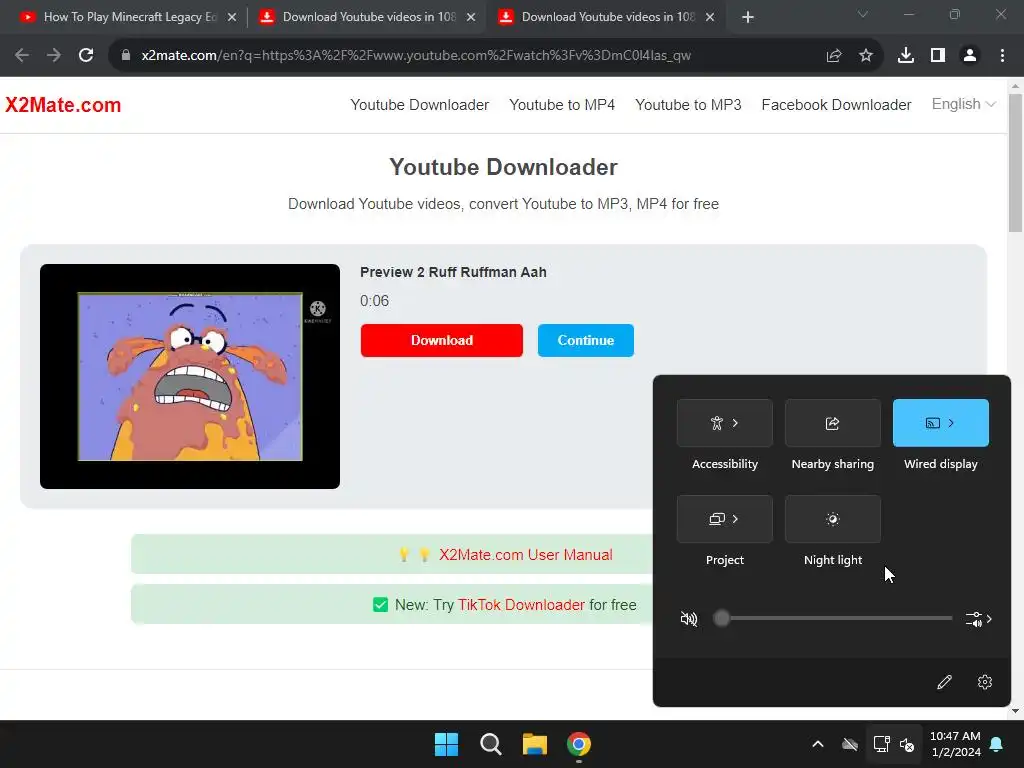Screen dimensions: 1024x768
Task: Open Chrome three-dot menu
Action: click(x=1002, y=56)
